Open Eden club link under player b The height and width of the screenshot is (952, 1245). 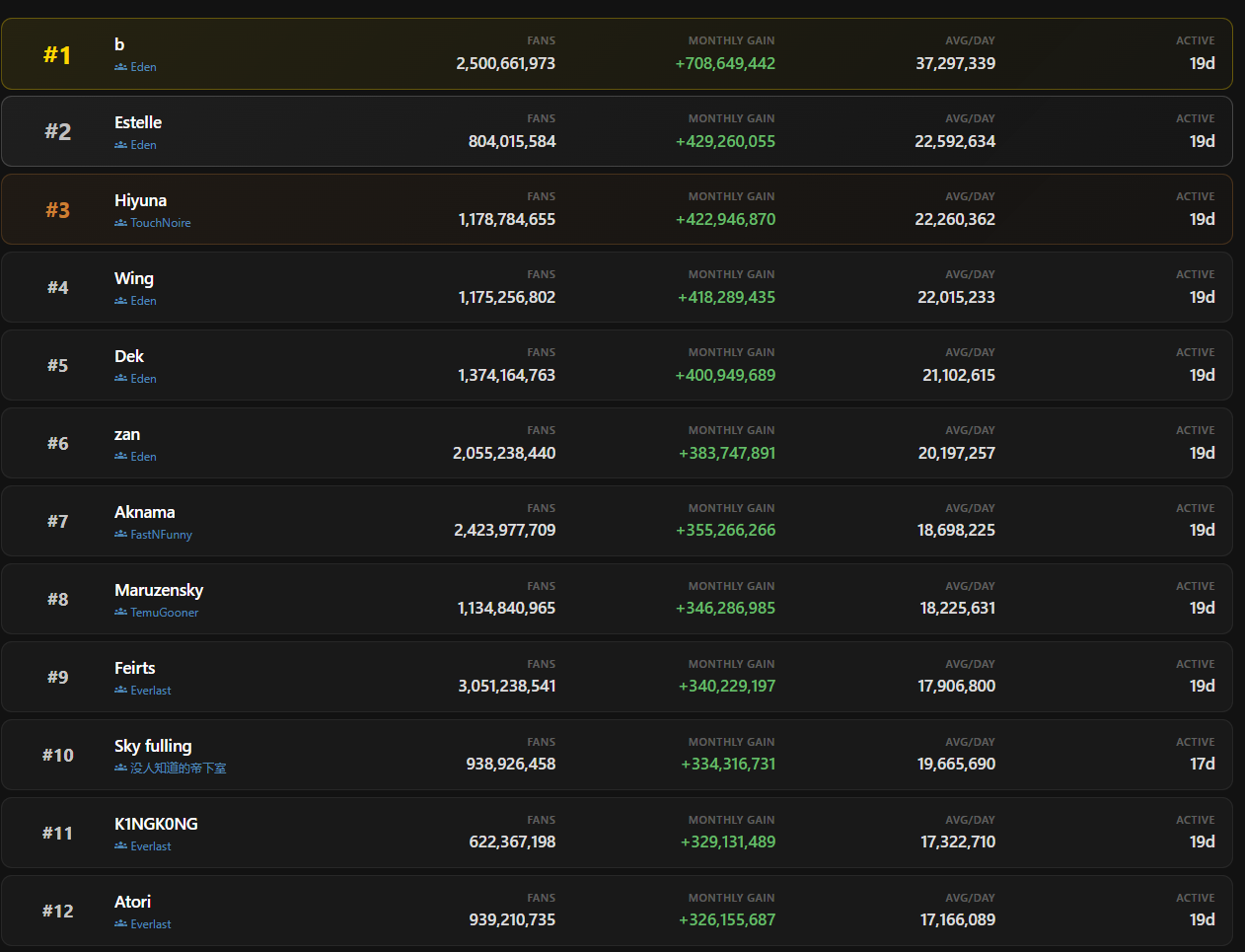143,67
